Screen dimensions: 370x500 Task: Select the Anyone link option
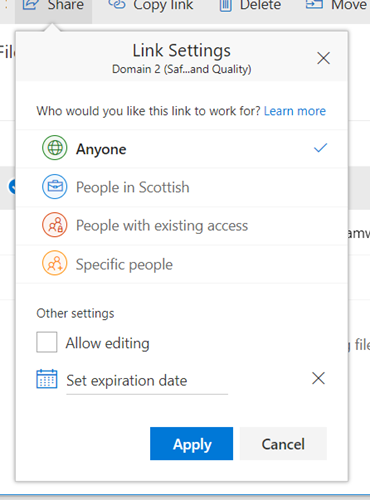[182, 149]
